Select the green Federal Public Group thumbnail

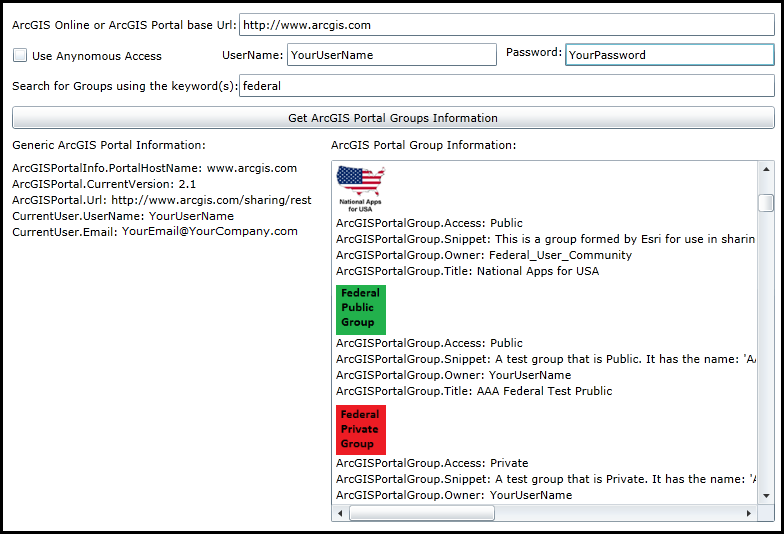coord(360,310)
